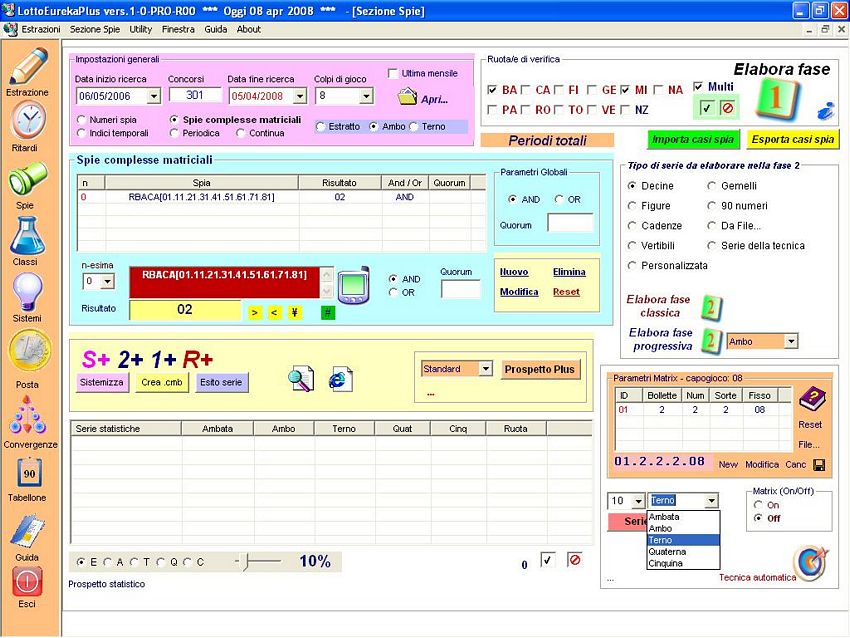Open the Posta euro coin icon
850x638 pixels.
point(30,351)
